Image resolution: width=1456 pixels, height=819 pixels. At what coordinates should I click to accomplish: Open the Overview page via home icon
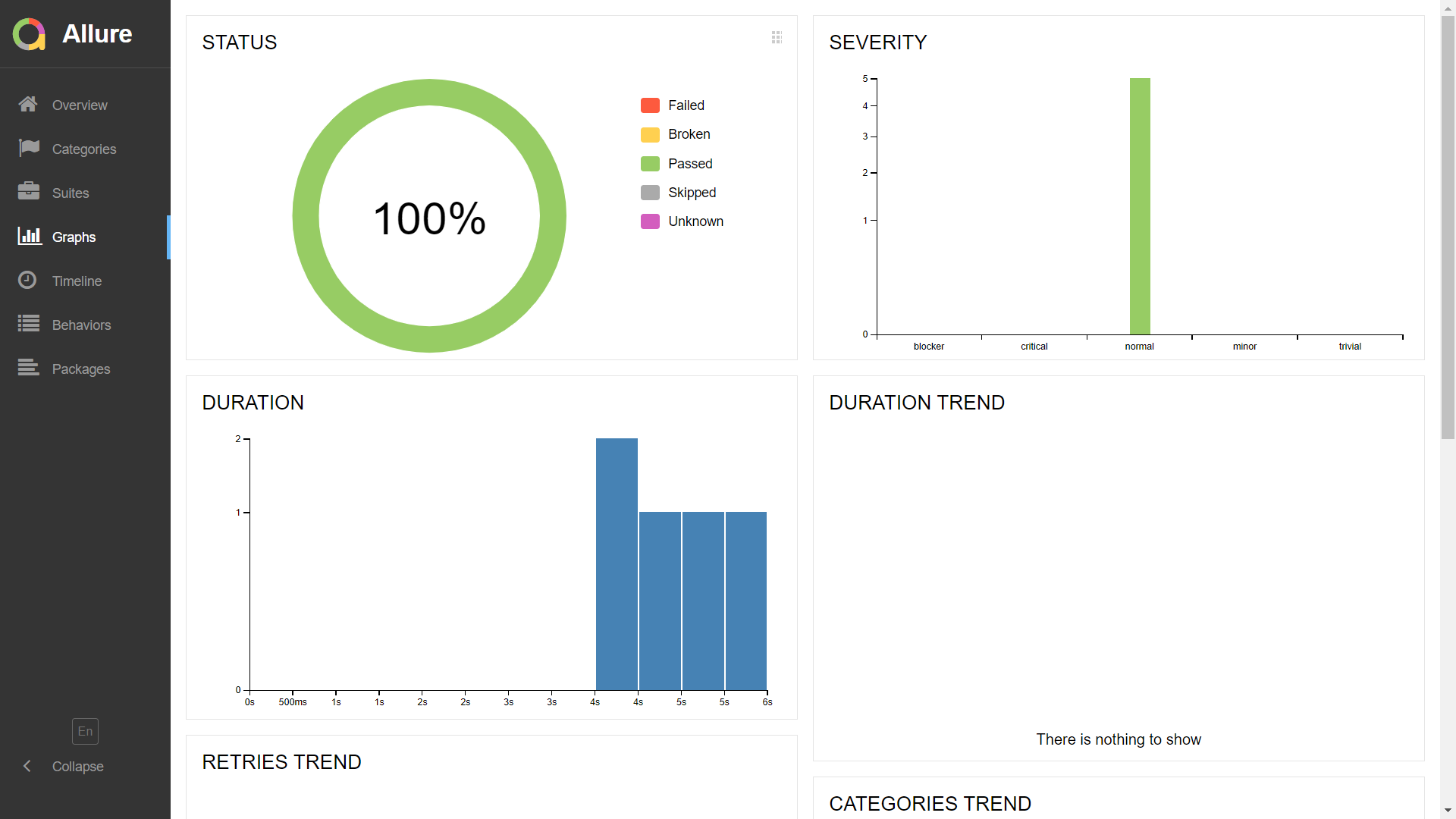[28, 105]
